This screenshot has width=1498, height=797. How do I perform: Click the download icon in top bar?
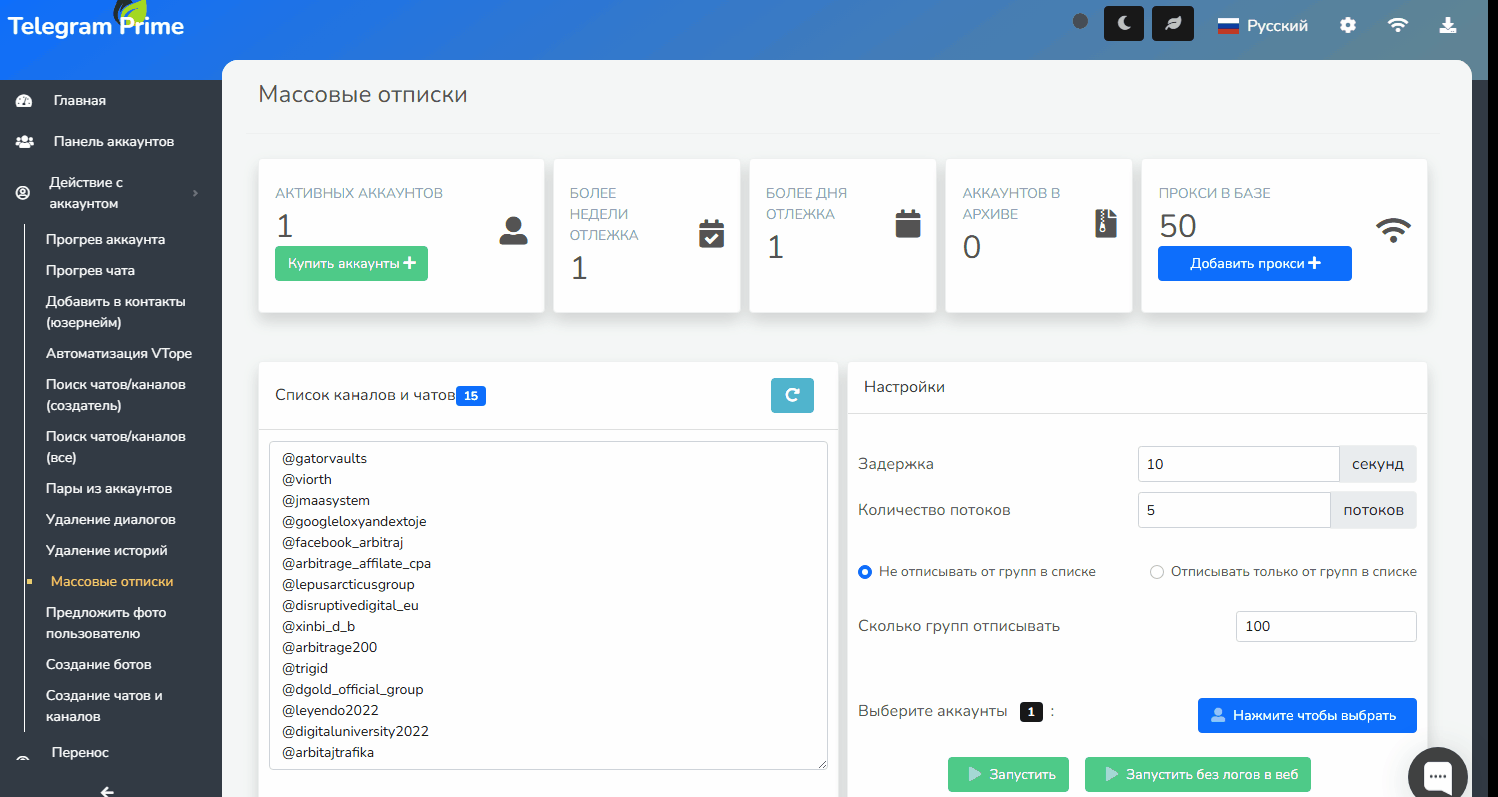click(x=1447, y=25)
